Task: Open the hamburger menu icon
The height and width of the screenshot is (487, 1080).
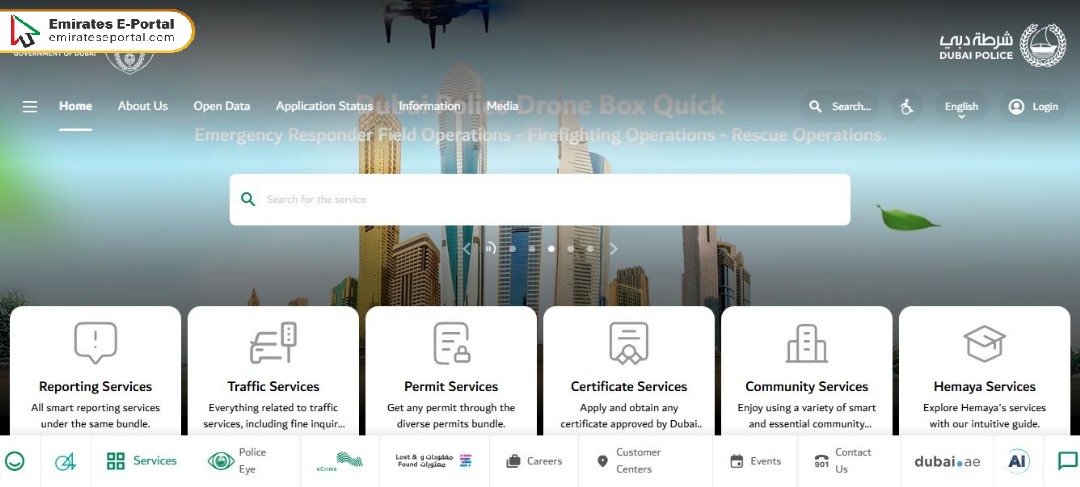Action: pyautogui.click(x=30, y=106)
